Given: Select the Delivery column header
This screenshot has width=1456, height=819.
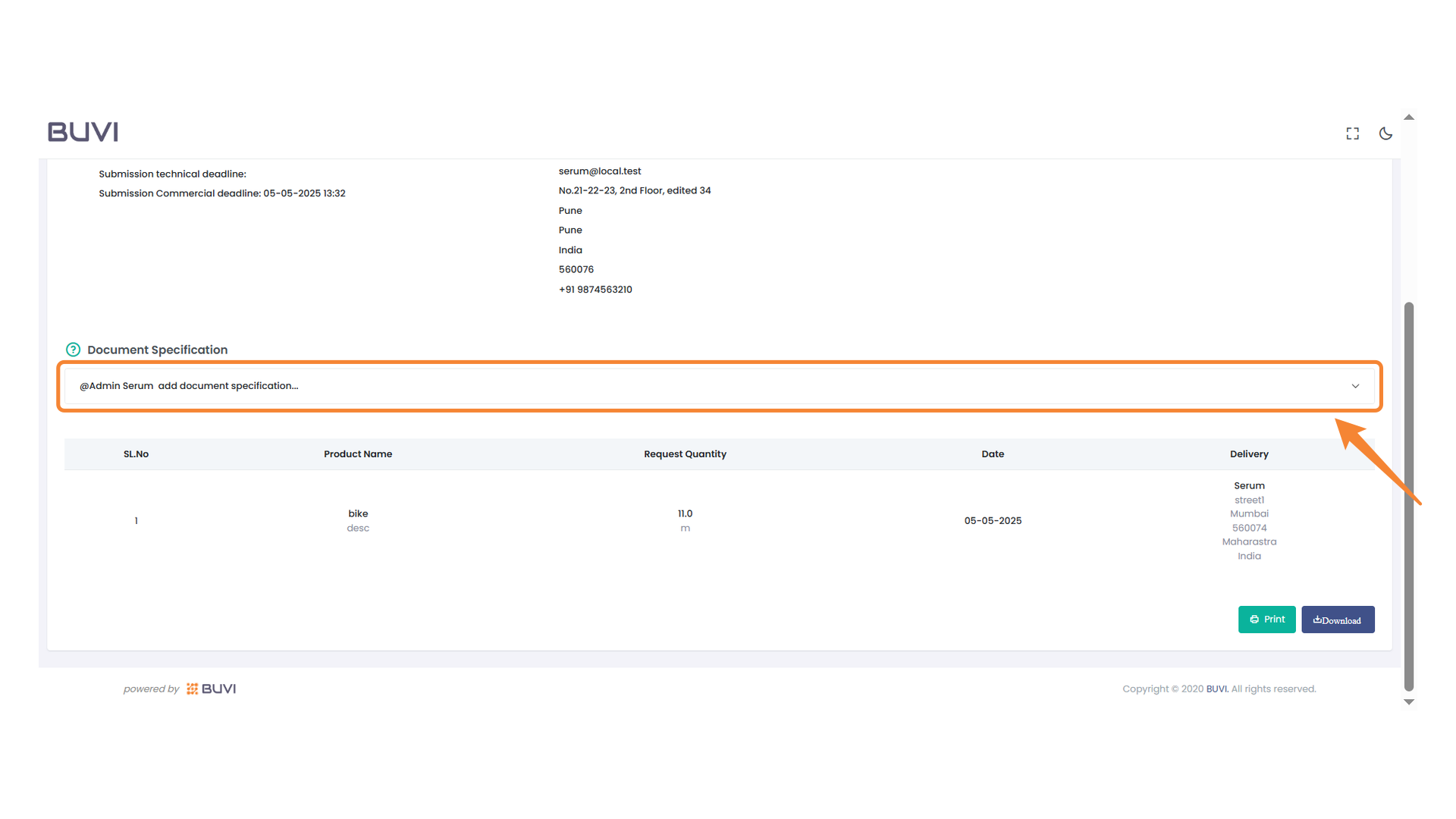Looking at the screenshot, I should point(1249,453).
